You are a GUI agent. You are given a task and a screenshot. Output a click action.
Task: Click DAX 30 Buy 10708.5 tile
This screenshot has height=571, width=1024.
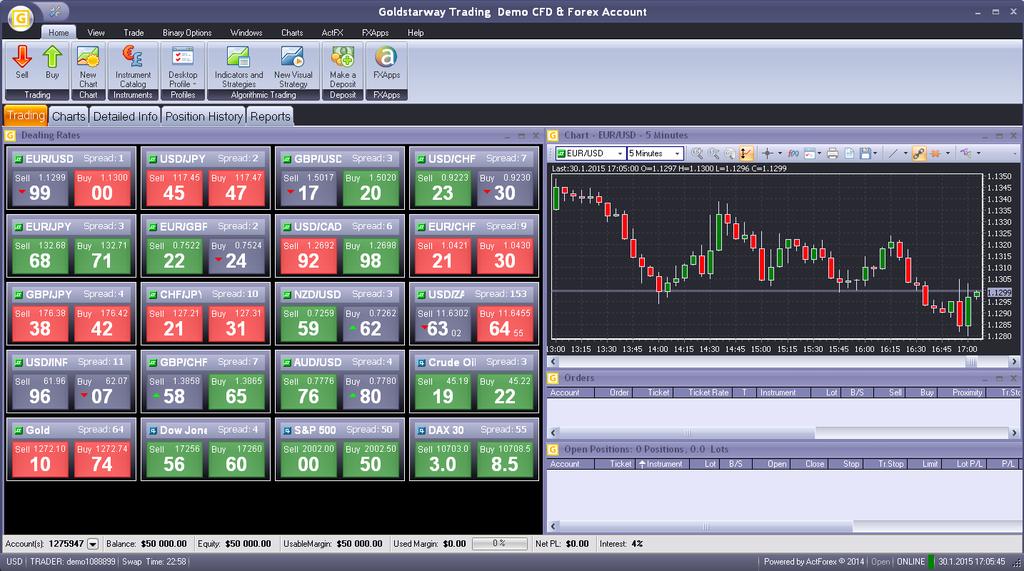click(505, 459)
